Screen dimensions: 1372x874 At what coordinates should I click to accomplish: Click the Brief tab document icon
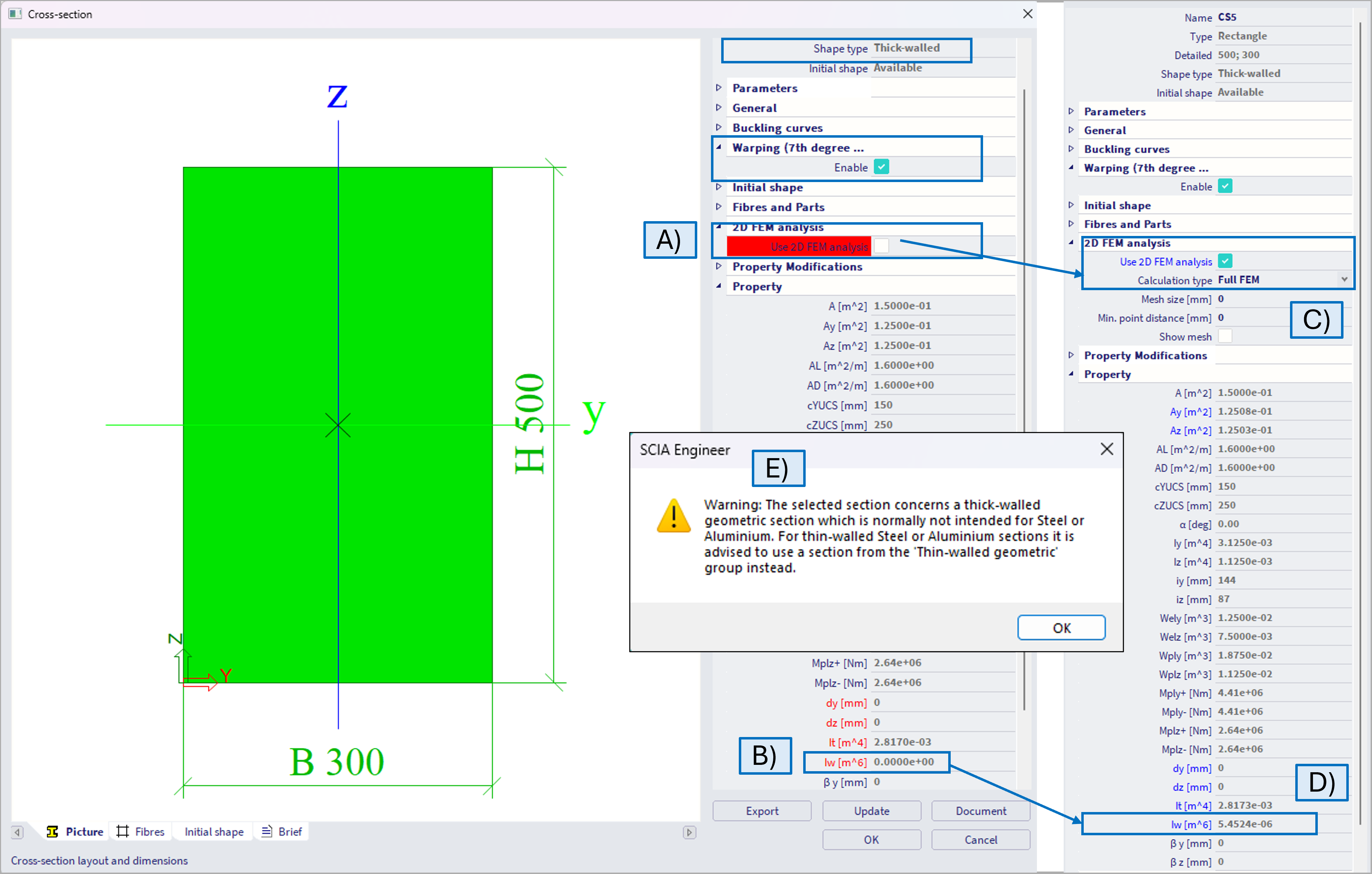(267, 831)
